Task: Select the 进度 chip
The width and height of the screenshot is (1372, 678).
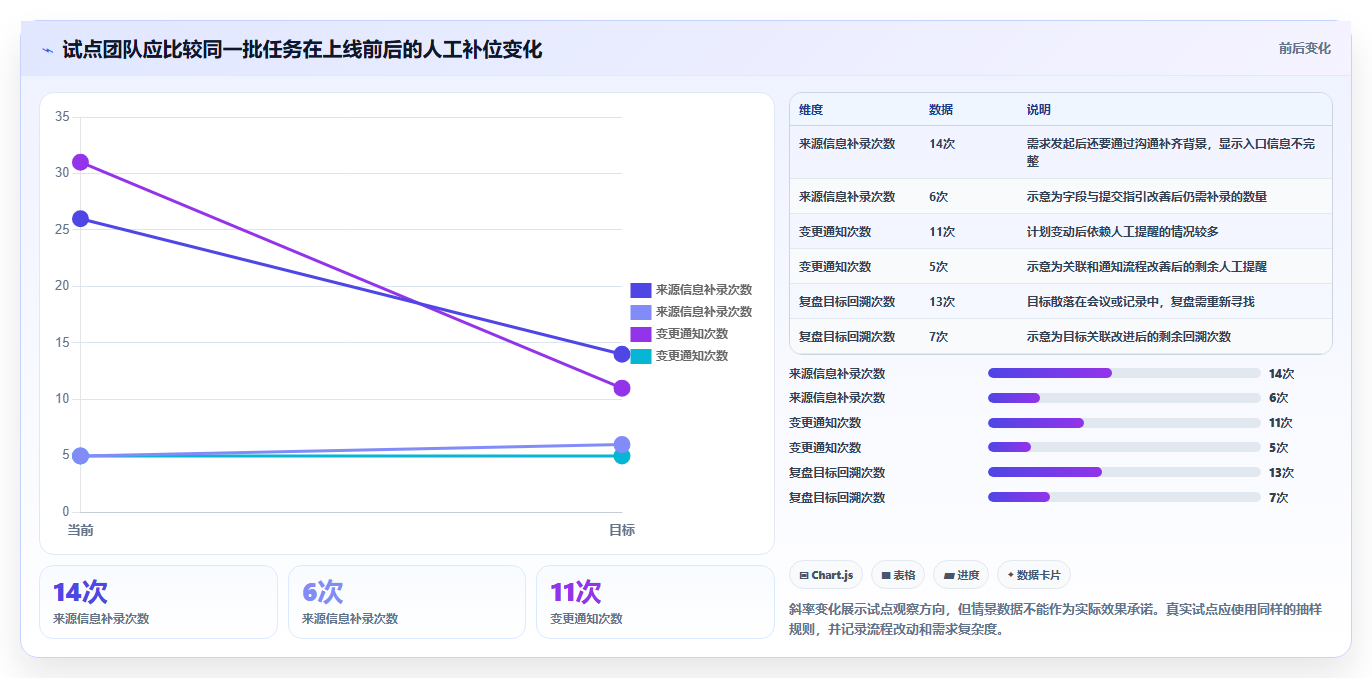Action: point(961,575)
